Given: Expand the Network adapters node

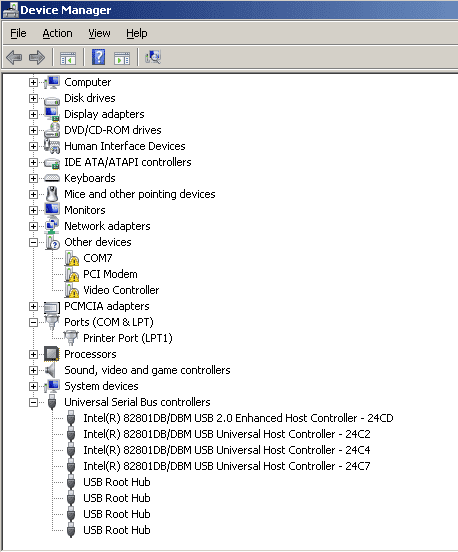Looking at the screenshot, I should click(x=33, y=226).
